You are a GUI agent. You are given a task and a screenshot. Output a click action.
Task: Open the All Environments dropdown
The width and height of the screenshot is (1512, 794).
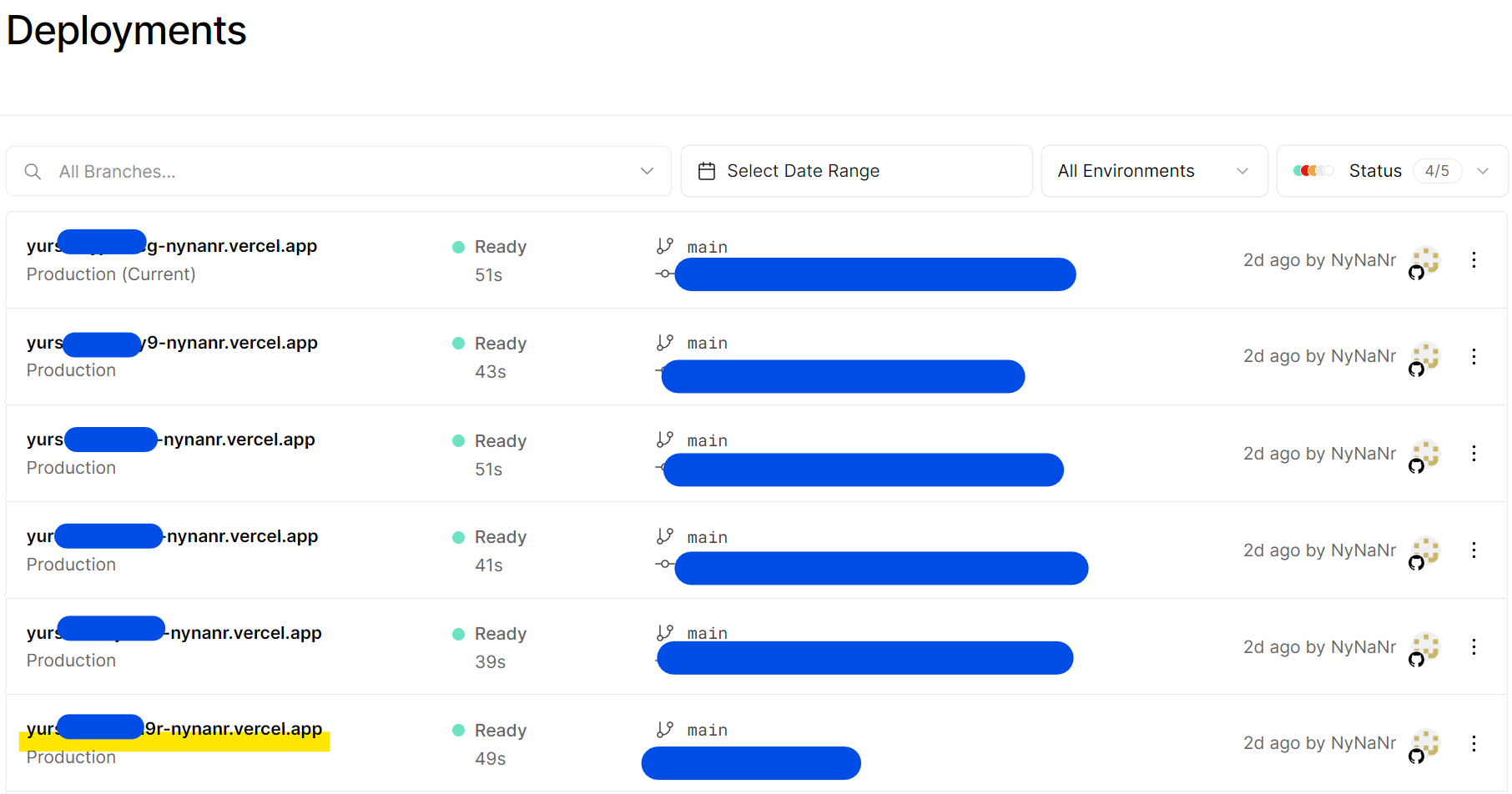pyautogui.click(x=1155, y=171)
